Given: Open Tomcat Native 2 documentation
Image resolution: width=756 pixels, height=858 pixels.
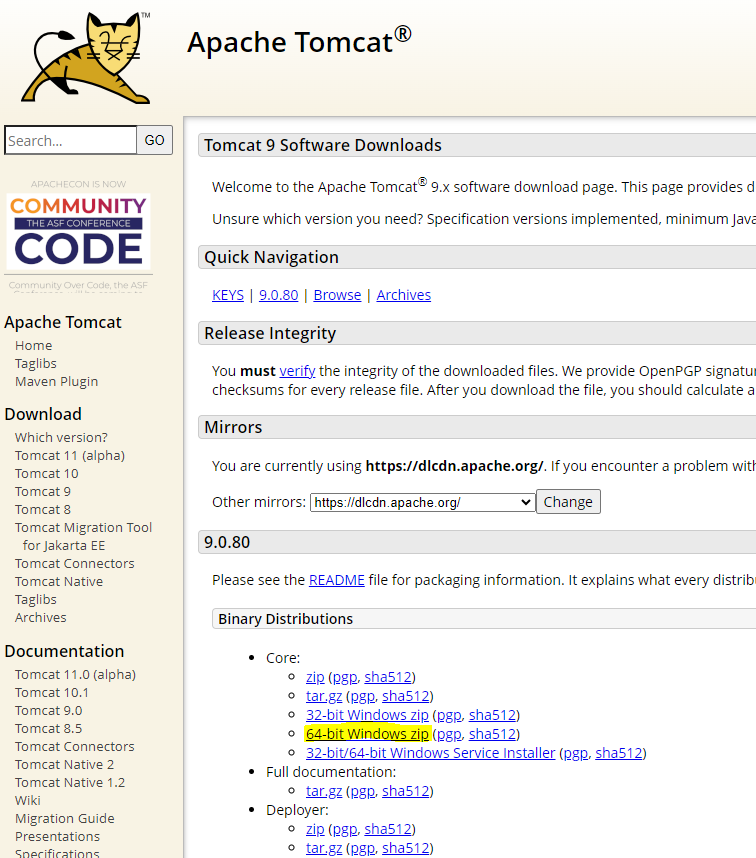Looking at the screenshot, I should coord(64,765).
